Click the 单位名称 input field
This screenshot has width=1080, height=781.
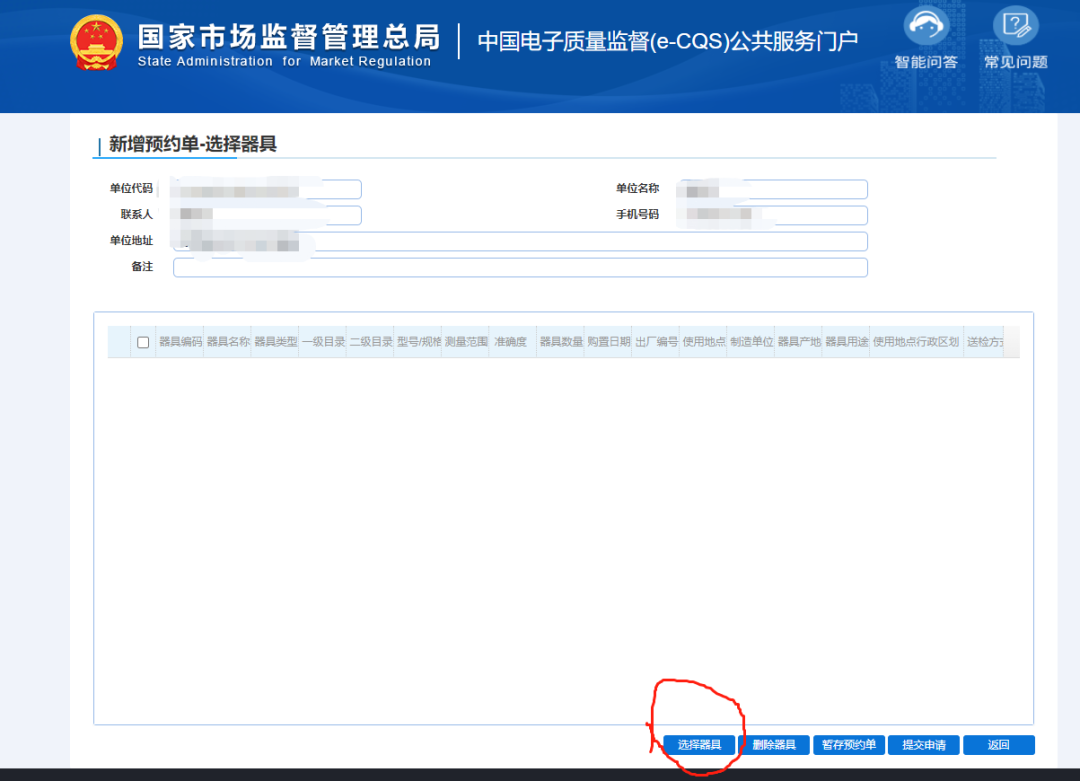[772, 189]
